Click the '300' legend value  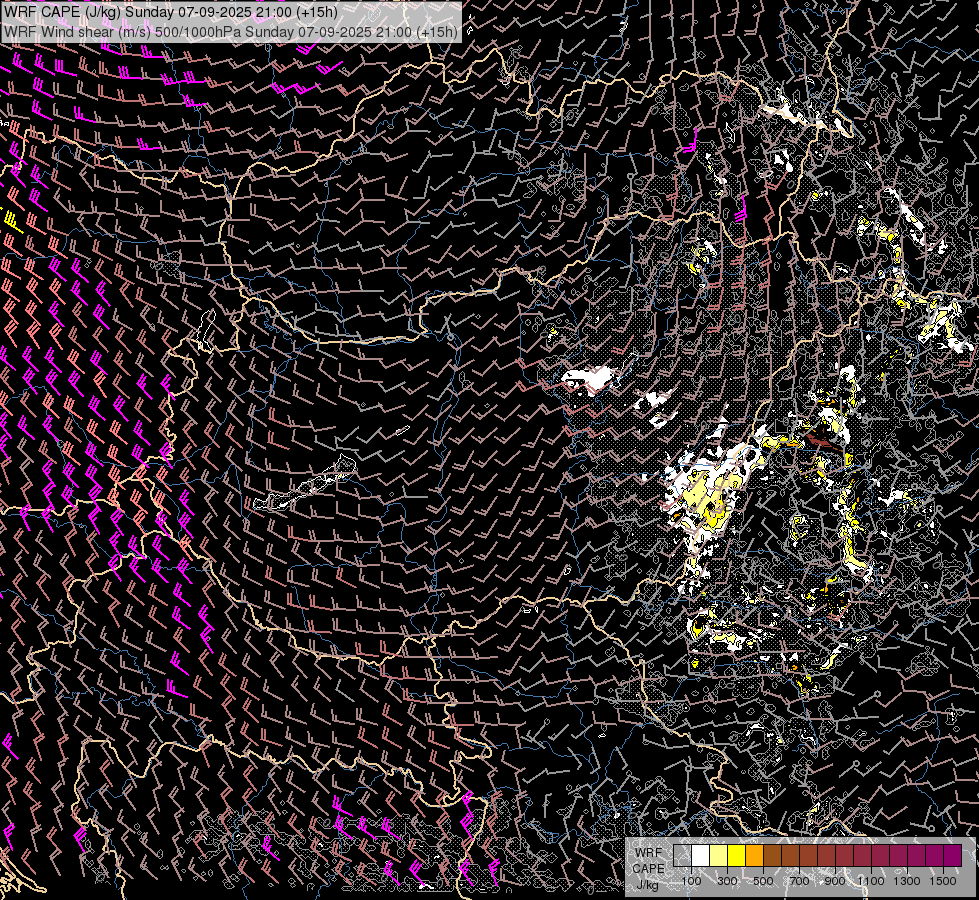click(727, 881)
